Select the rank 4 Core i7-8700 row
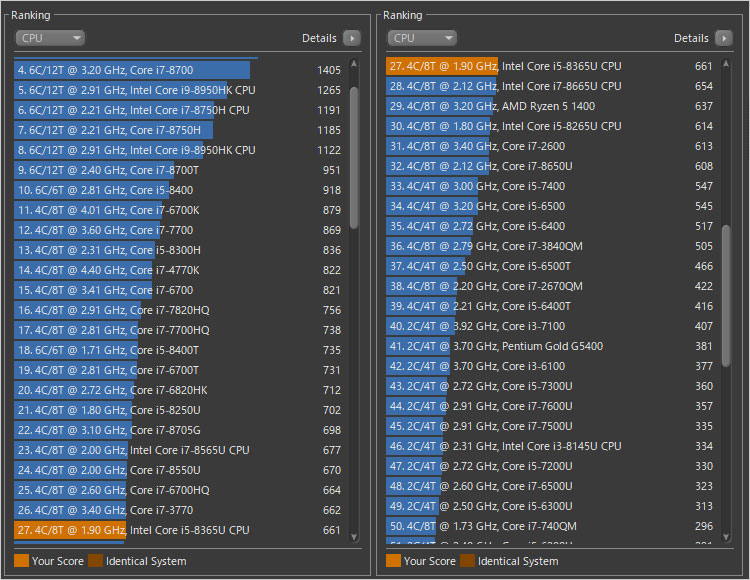Screen dimensions: 750x580 pos(178,70)
